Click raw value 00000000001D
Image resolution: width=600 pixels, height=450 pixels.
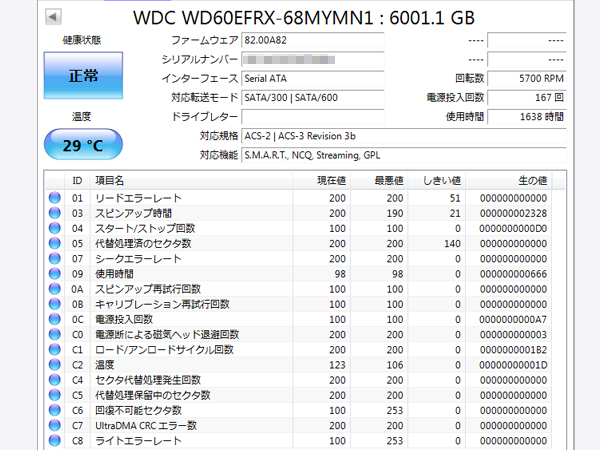point(513,365)
